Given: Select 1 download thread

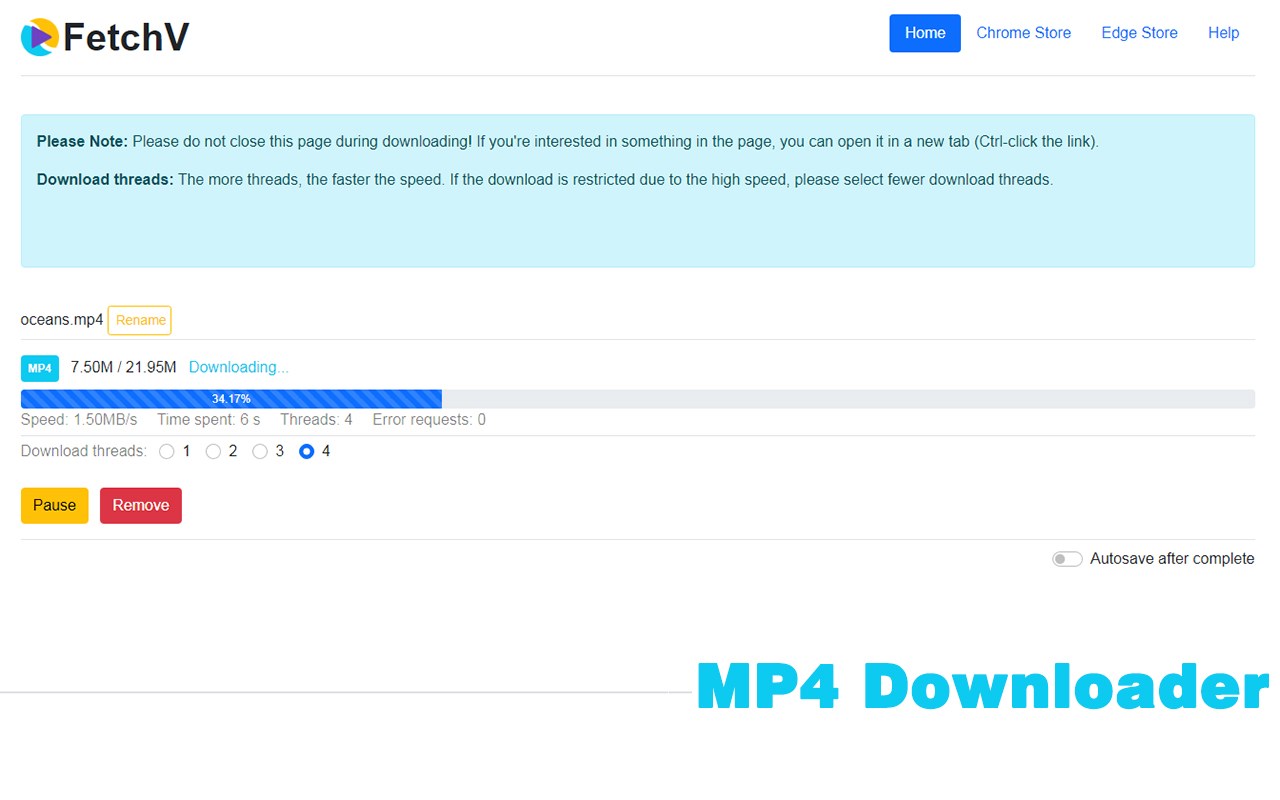Looking at the screenshot, I should point(167,451).
